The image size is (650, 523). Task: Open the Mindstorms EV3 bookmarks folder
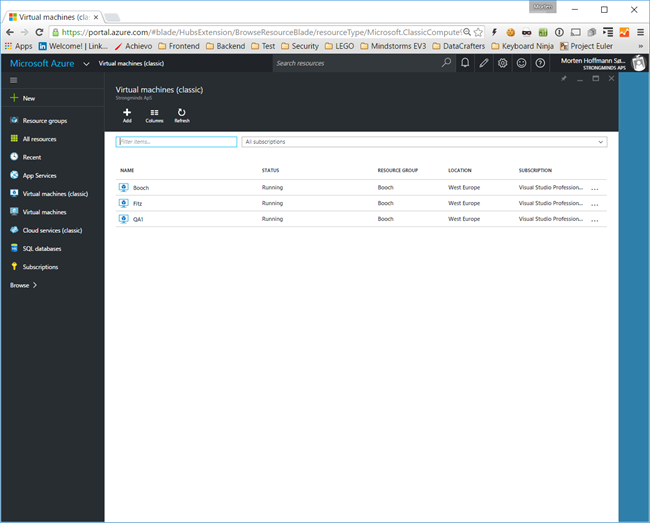coord(393,46)
